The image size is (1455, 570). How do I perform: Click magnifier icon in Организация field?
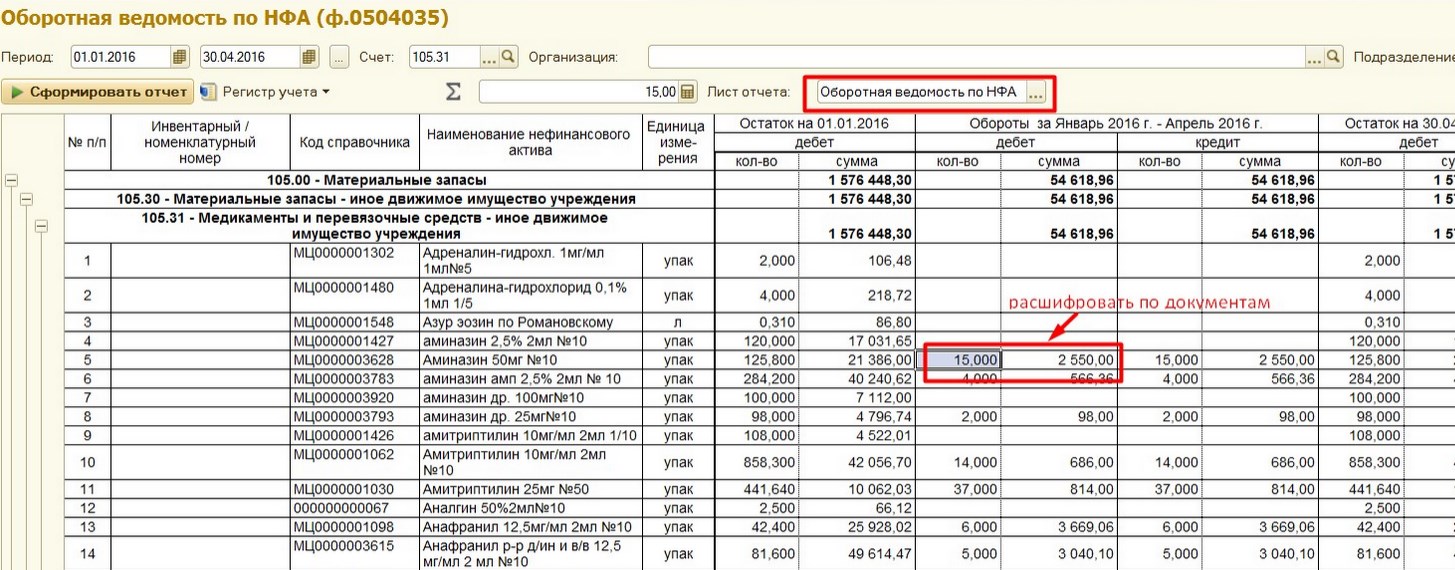click(x=1333, y=57)
